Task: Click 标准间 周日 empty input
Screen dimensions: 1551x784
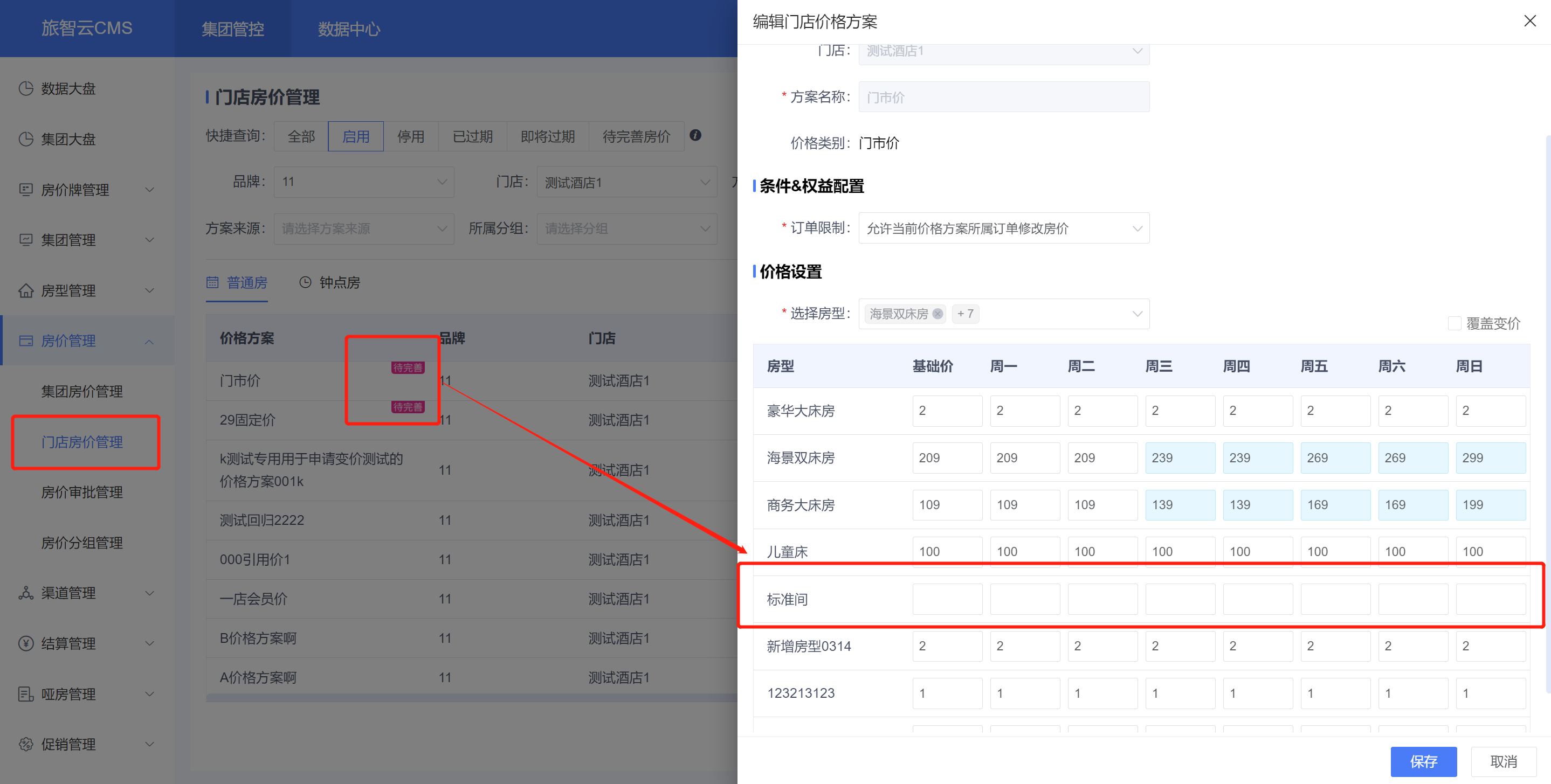Action: pos(1491,599)
